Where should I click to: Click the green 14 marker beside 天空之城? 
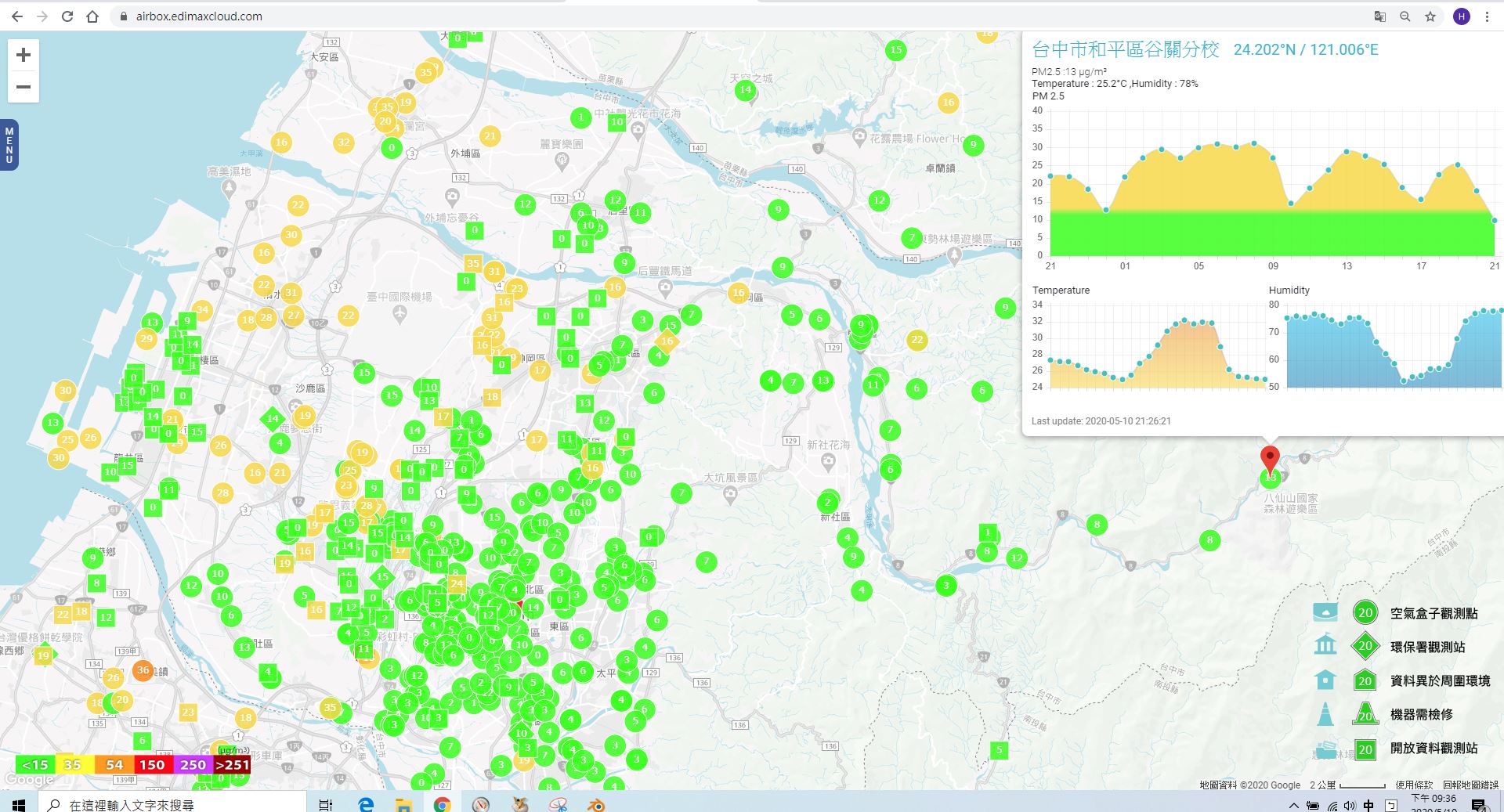click(746, 90)
